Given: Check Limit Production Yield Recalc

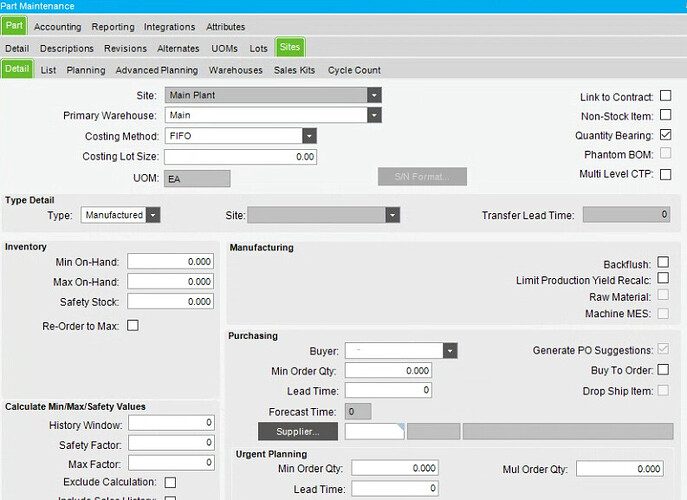Looking at the screenshot, I should (x=663, y=278).
